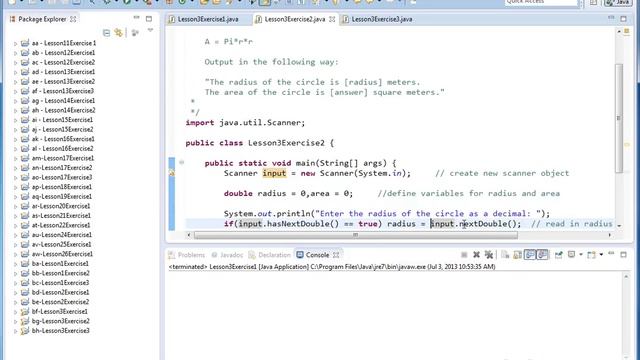The image size is (640, 360).
Task: Minimize the Console panel
Action: tap(611, 253)
